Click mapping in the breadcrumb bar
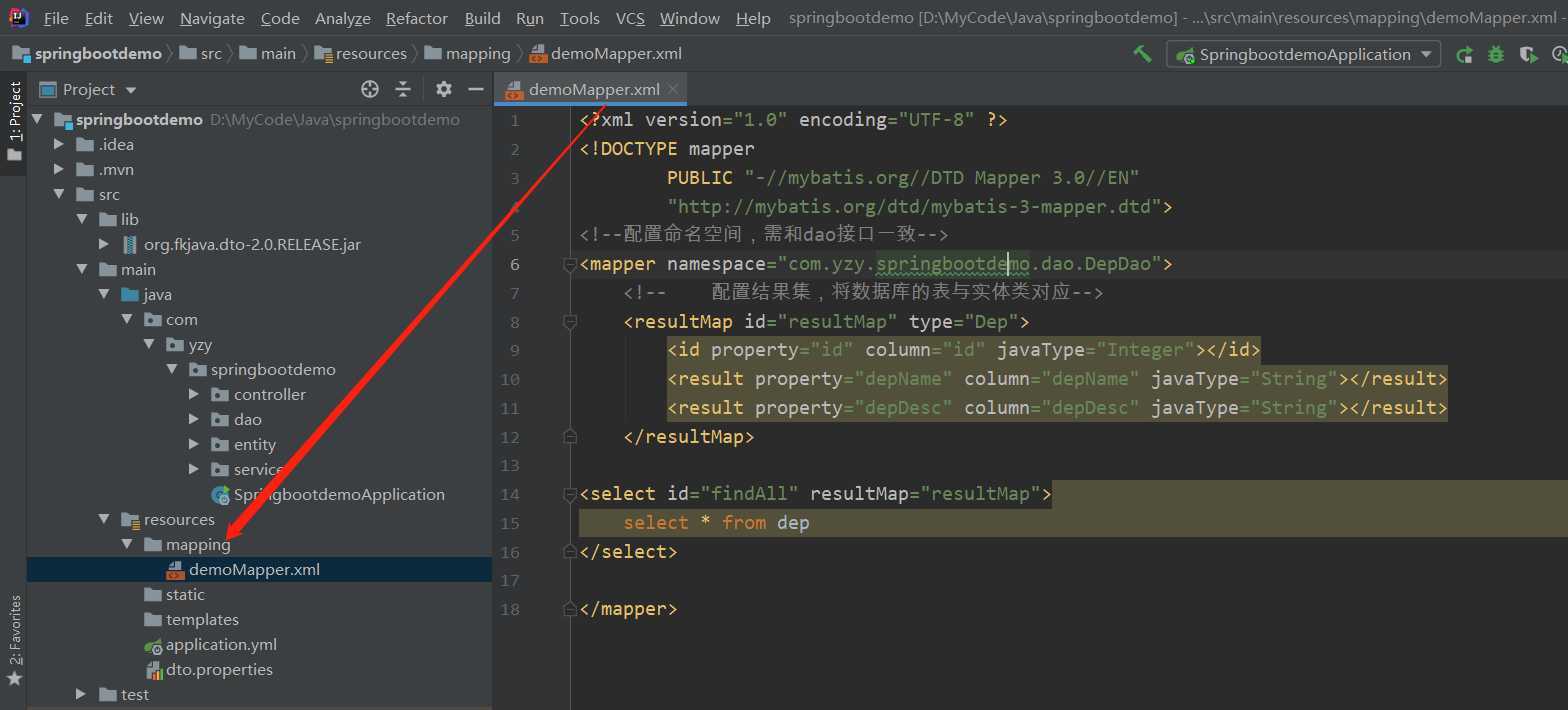The width and height of the screenshot is (1568, 710). (478, 54)
